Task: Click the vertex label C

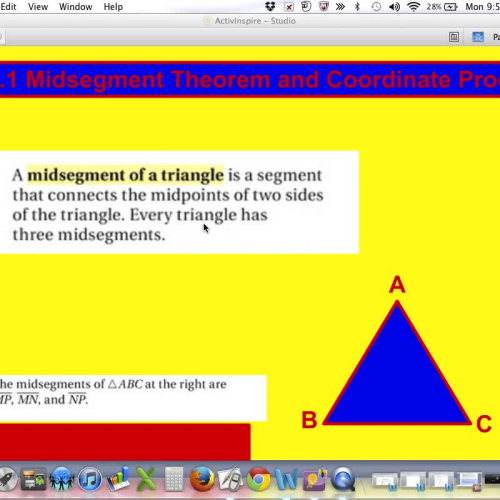Action: coord(484,423)
